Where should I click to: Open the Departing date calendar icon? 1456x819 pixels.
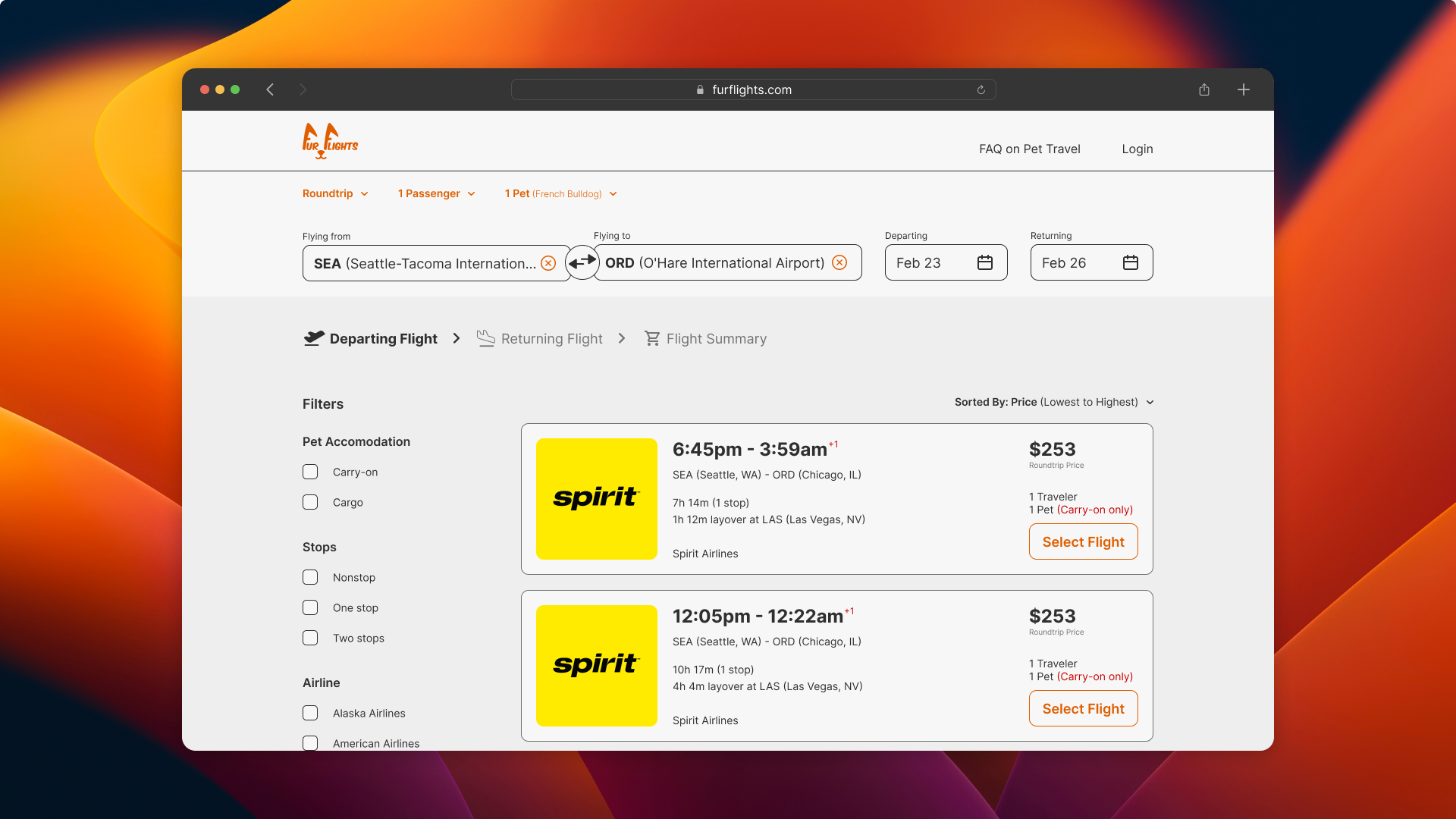click(985, 262)
